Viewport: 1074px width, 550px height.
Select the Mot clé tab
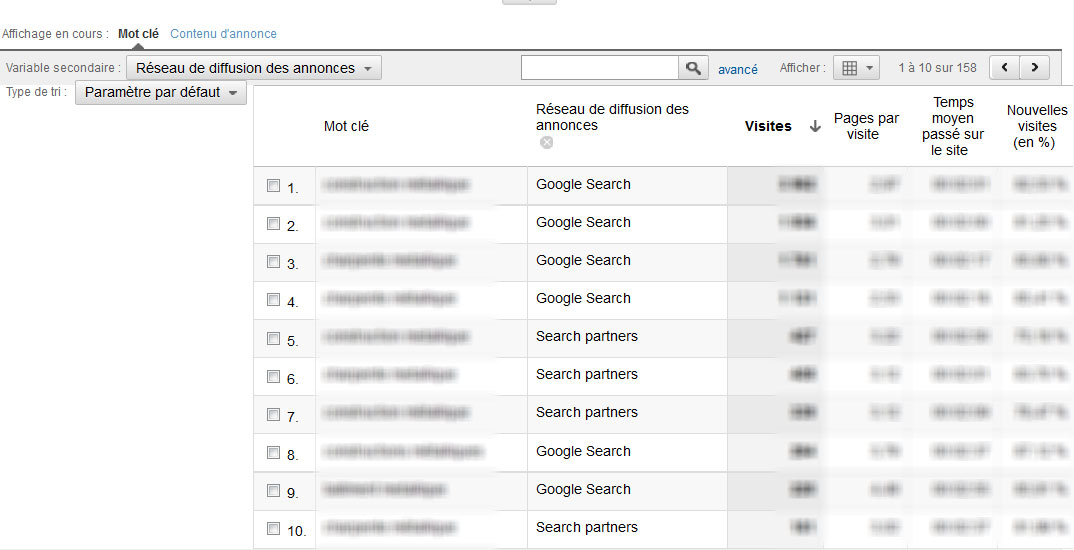(x=138, y=33)
